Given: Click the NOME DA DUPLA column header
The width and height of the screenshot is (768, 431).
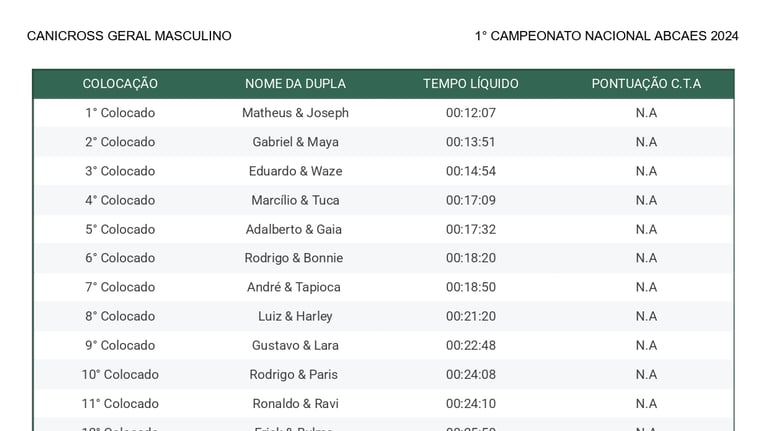Looking at the screenshot, I should coord(295,84).
